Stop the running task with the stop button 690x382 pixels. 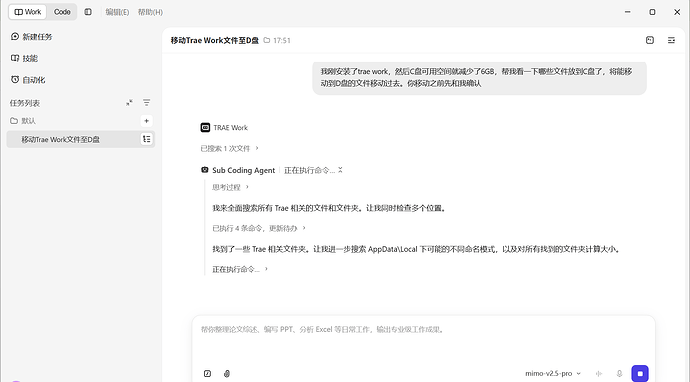point(640,373)
